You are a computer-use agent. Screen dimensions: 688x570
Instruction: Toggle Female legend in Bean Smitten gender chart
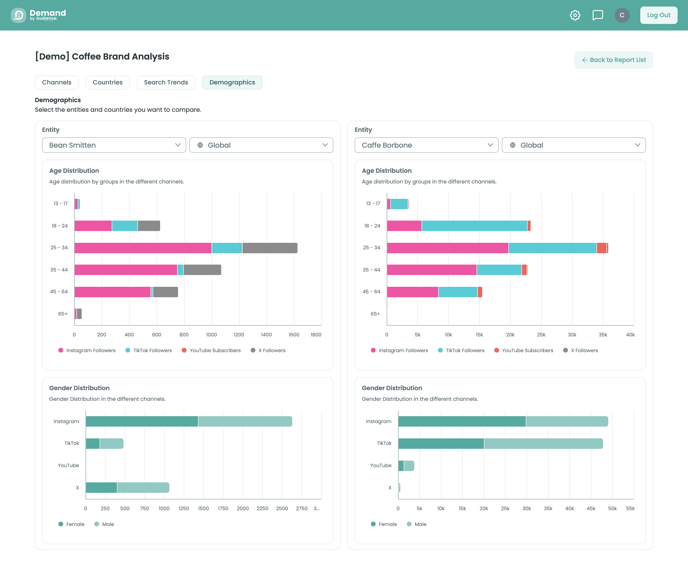pyautogui.click(x=71, y=524)
